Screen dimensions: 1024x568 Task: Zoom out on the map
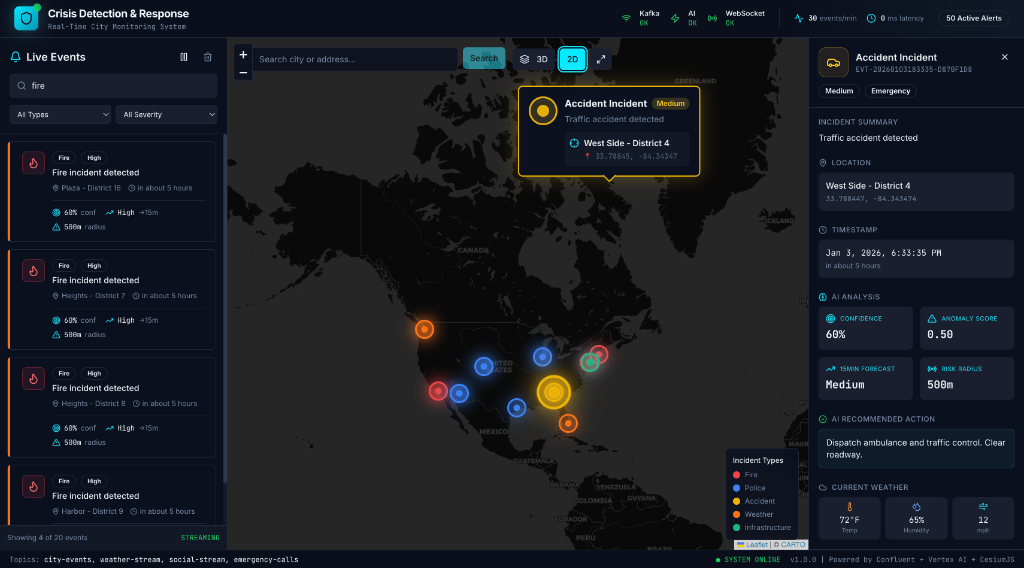click(243, 72)
